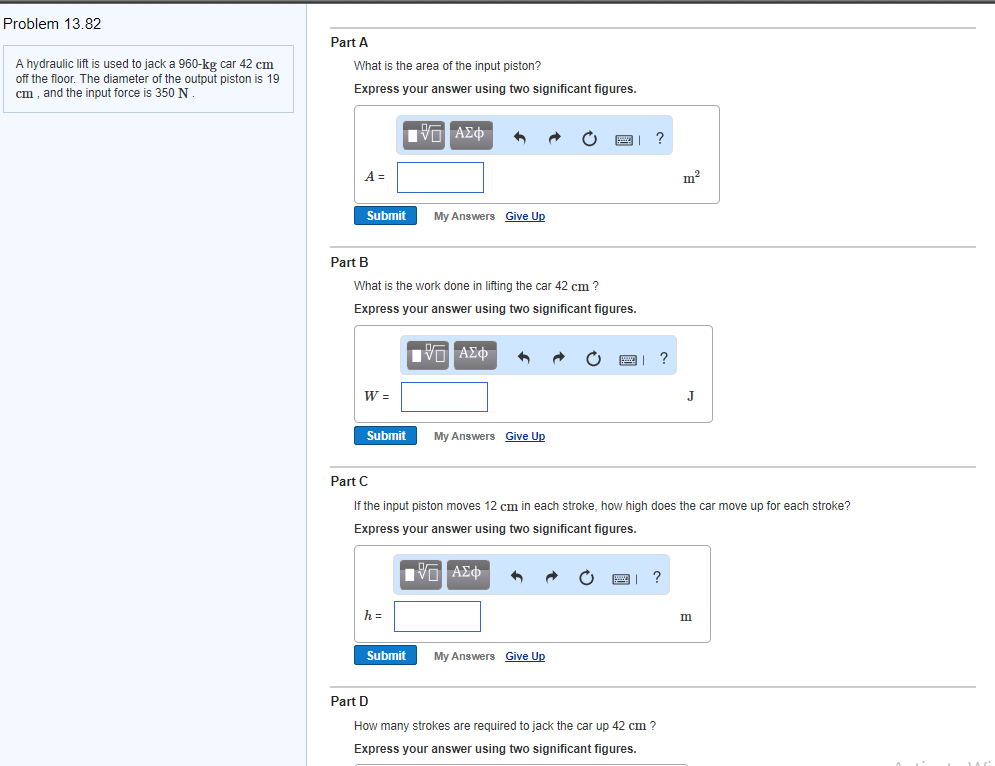Reset the Part A answer field

click(x=590, y=138)
